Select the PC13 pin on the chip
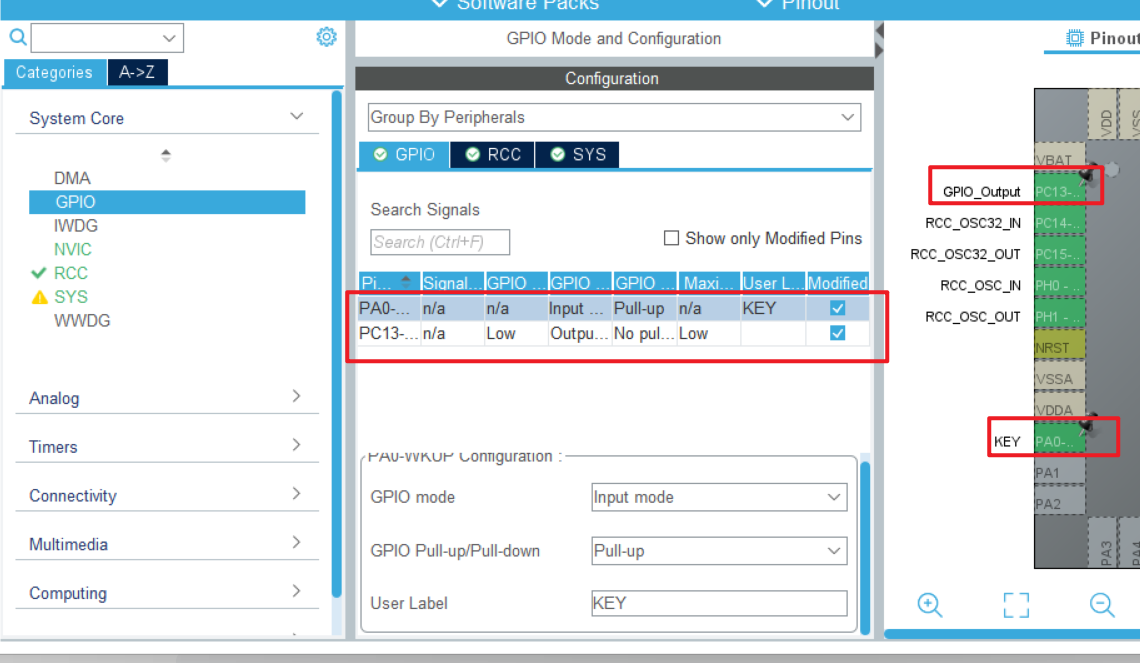Viewport: 1140px width, 663px height. tap(1059, 192)
